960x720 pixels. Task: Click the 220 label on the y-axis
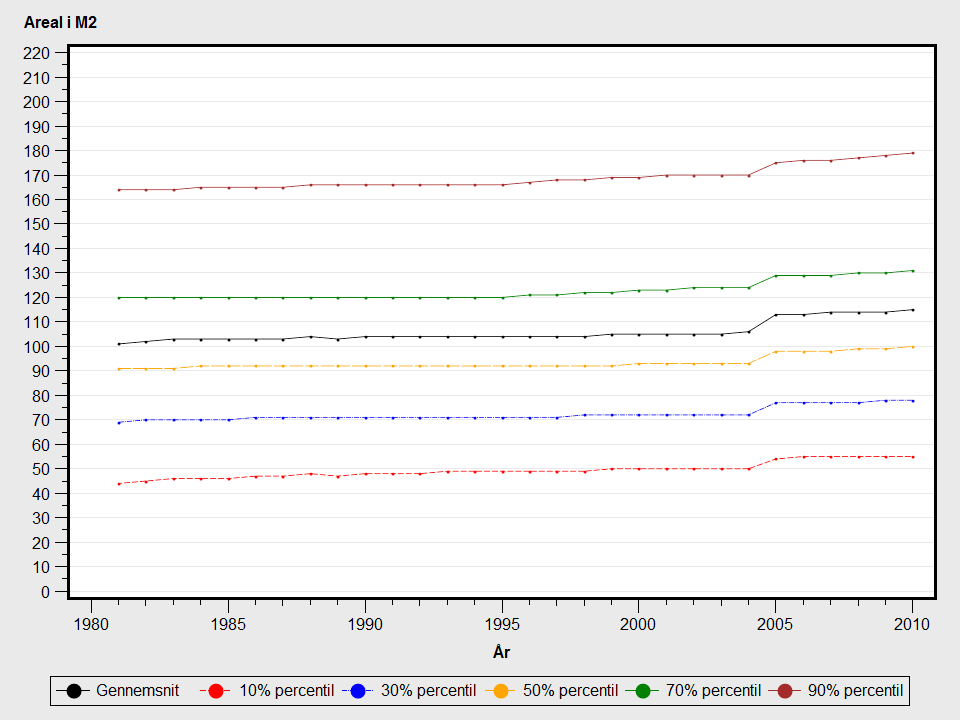click(36, 53)
